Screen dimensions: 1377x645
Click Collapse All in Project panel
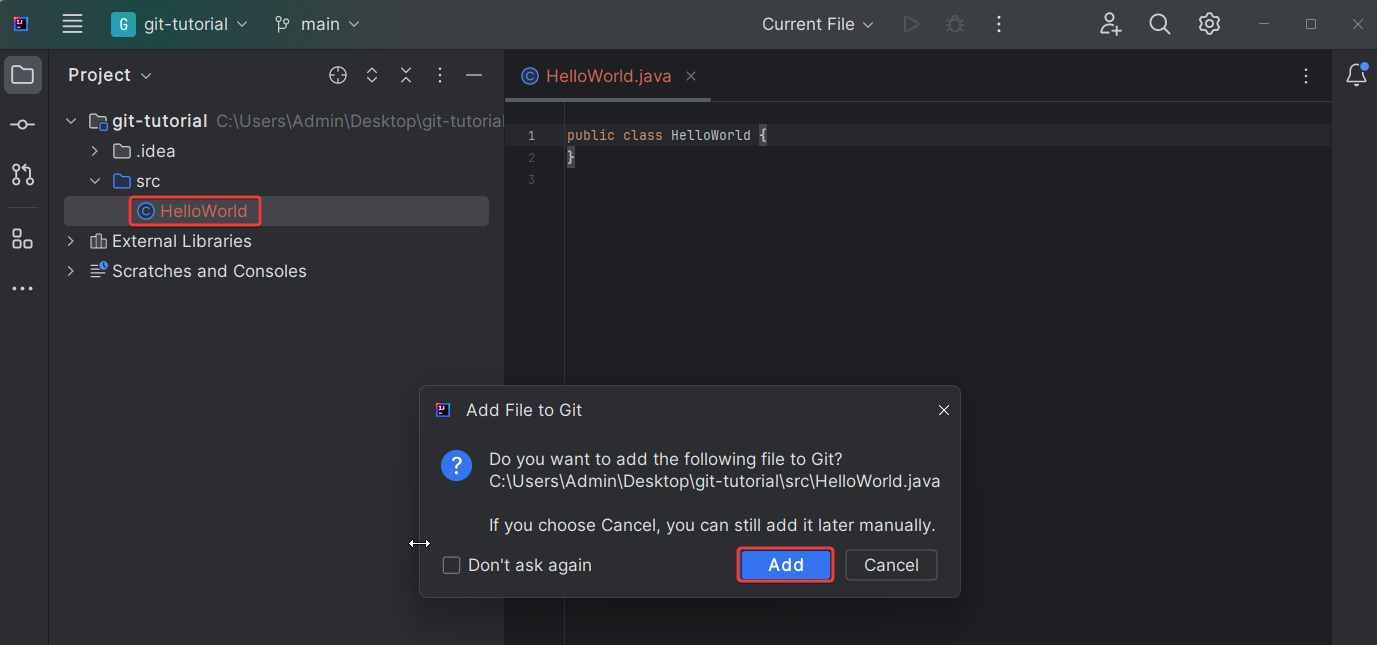click(x=406, y=75)
